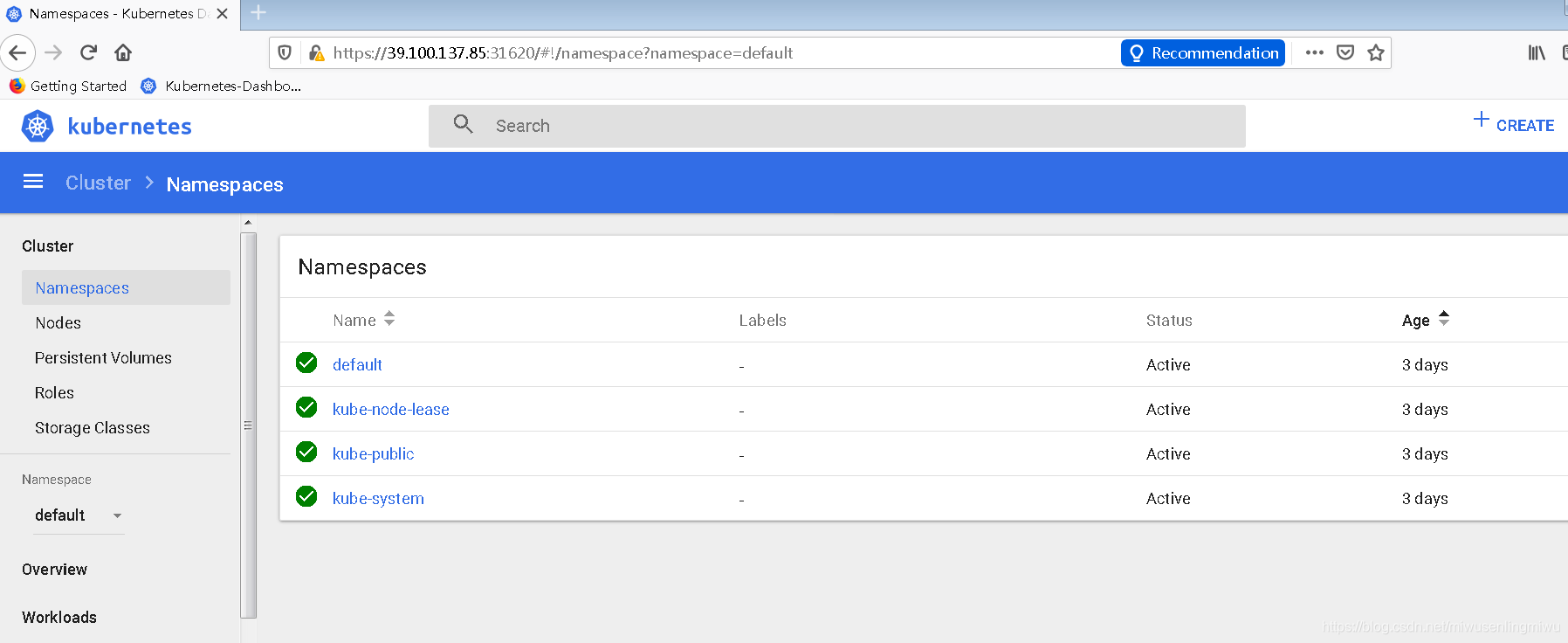1568x643 pixels.
Task: Click the Name column header
Action: tap(354, 321)
